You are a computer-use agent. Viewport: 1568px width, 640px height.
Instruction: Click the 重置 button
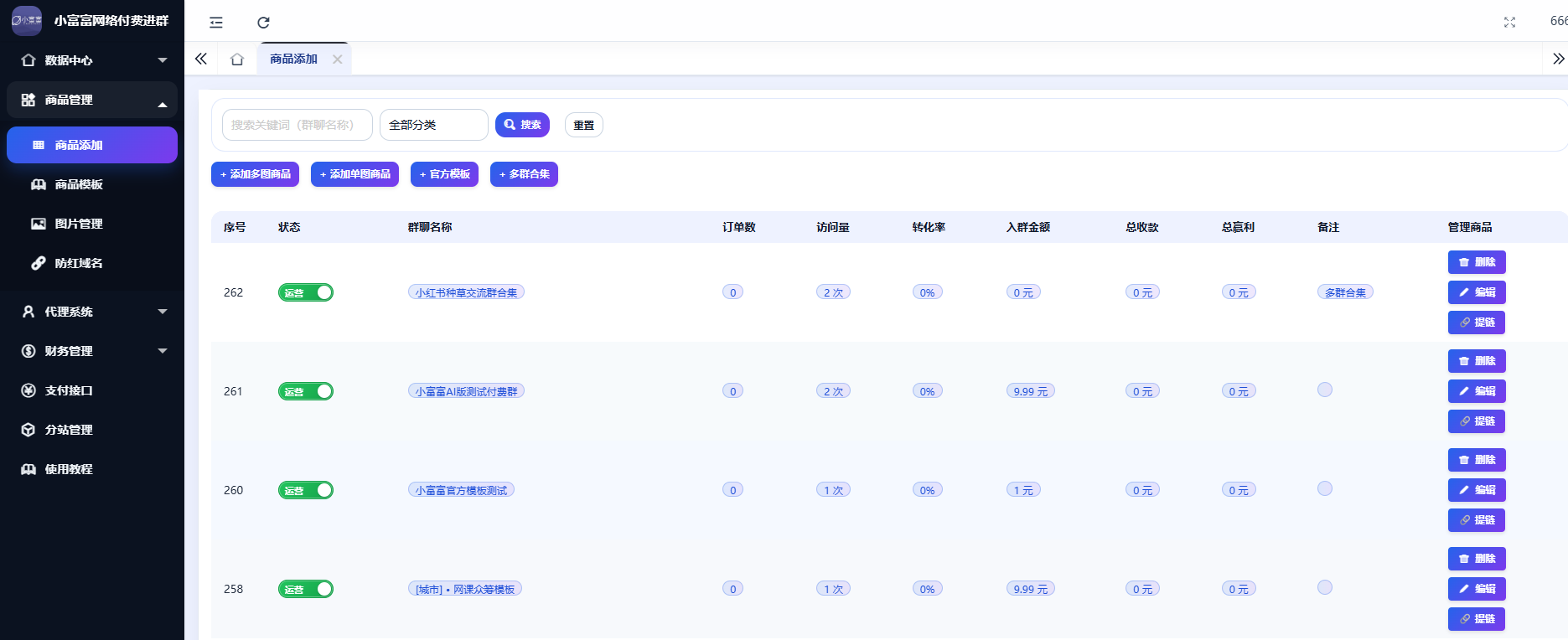coord(584,125)
